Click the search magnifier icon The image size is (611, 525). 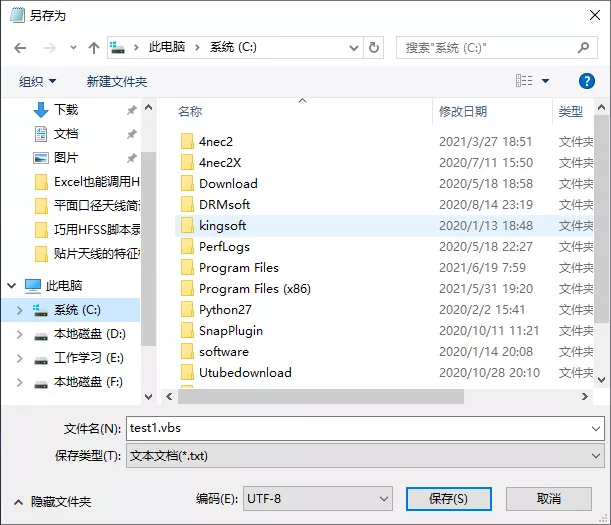[x=583, y=48]
